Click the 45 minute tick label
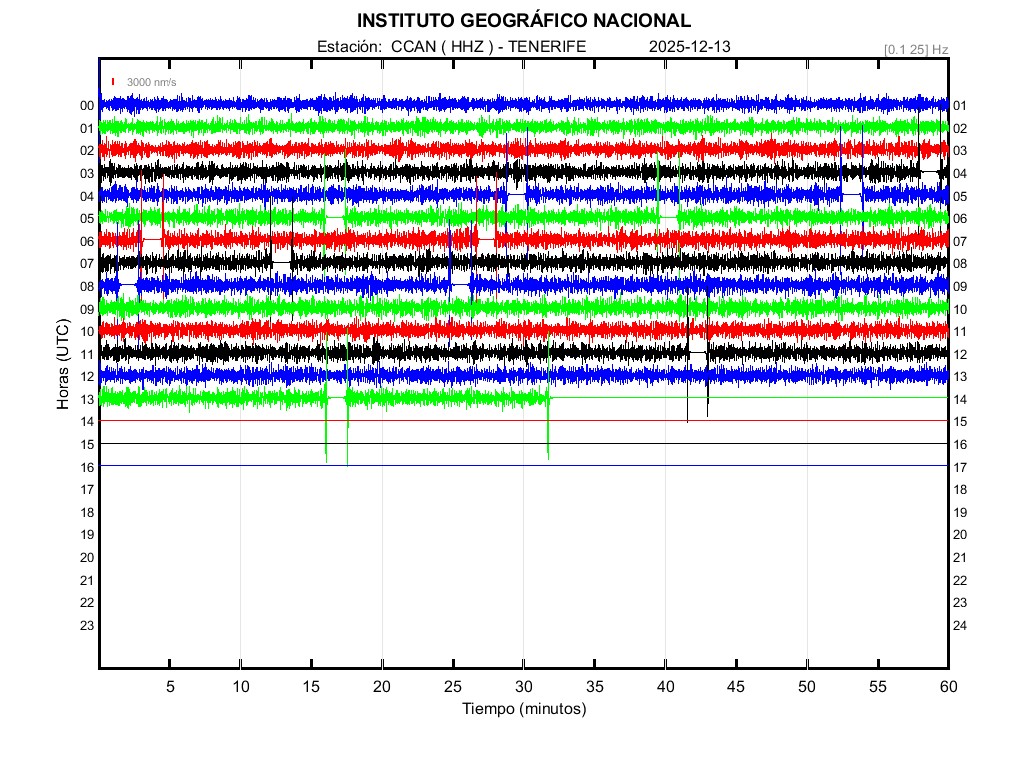The image size is (1024, 768). pos(736,686)
